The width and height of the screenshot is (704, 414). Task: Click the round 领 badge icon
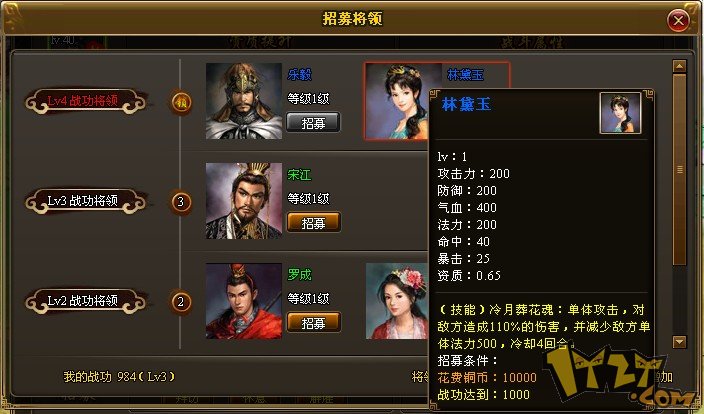tap(180, 102)
